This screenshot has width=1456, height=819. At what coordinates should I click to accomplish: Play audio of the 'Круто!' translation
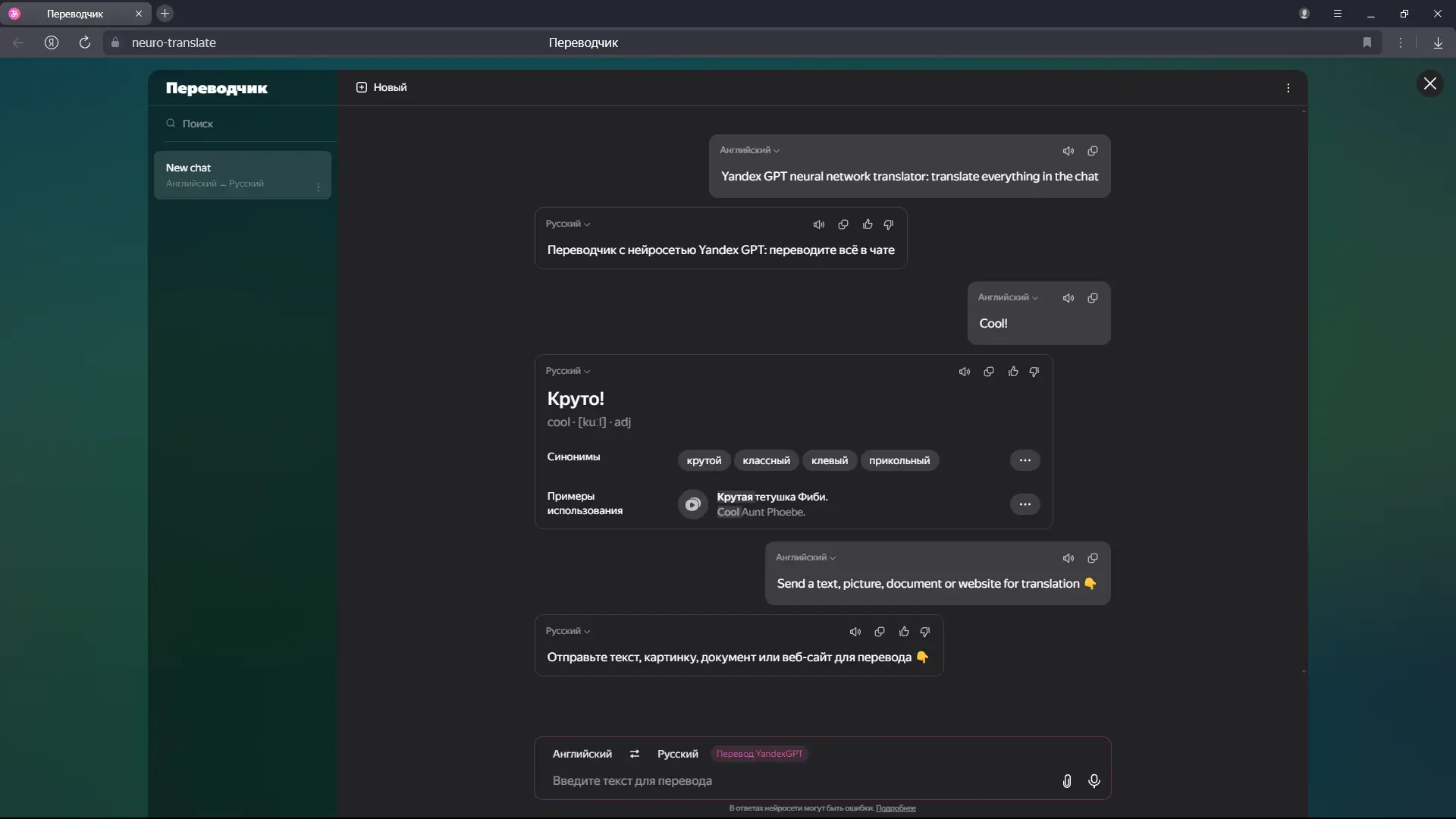click(964, 372)
